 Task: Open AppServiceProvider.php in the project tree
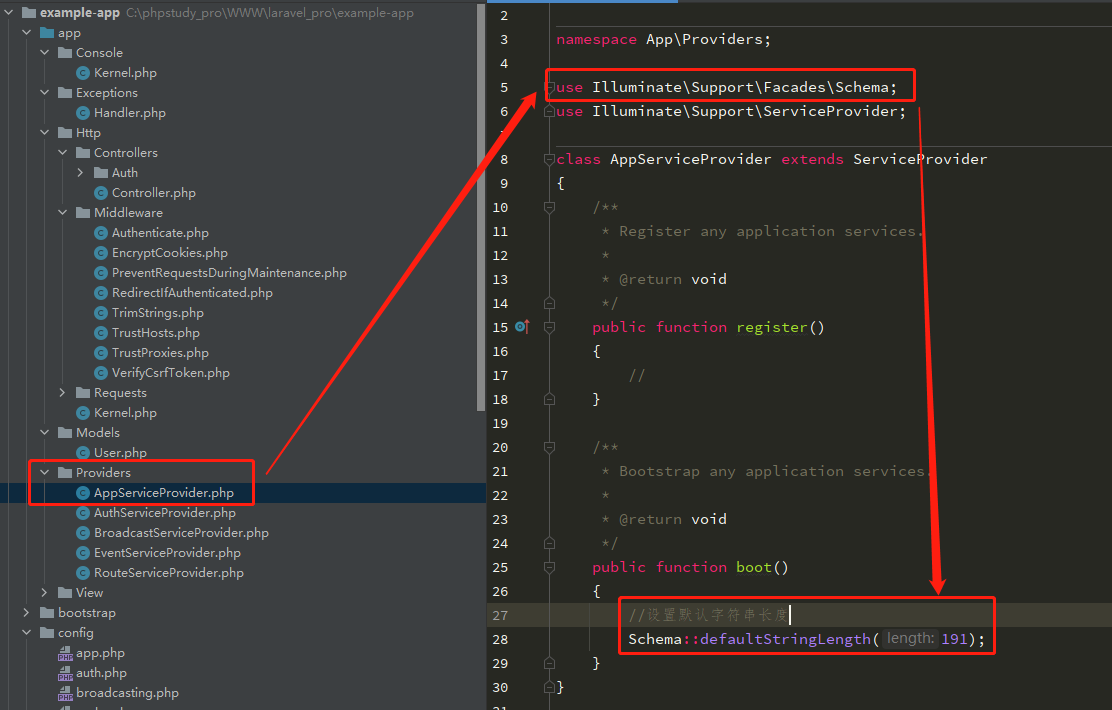tap(163, 493)
